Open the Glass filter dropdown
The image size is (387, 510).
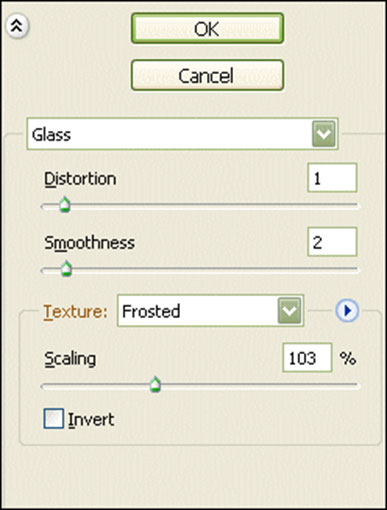pos(182,134)
